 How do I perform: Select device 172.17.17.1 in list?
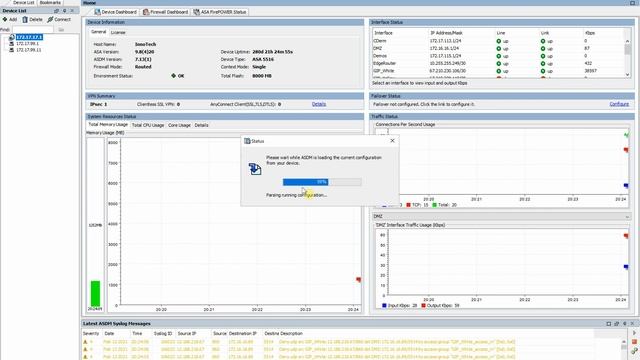[x=29, y=37]
